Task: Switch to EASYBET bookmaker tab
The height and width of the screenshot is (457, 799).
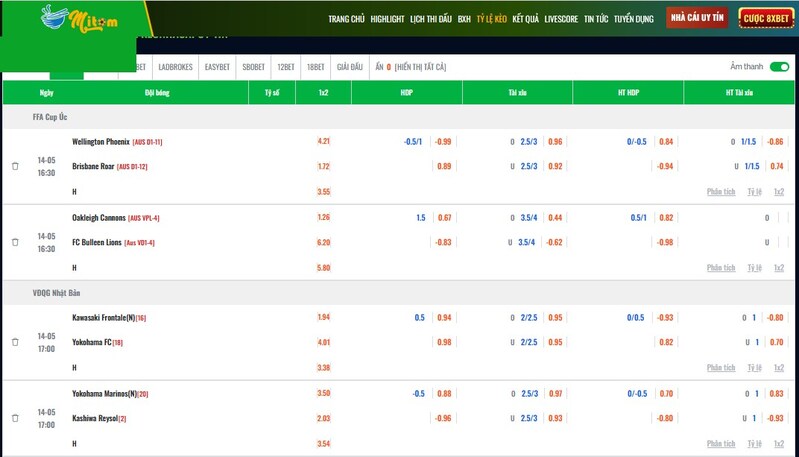Action: [217, 67]
